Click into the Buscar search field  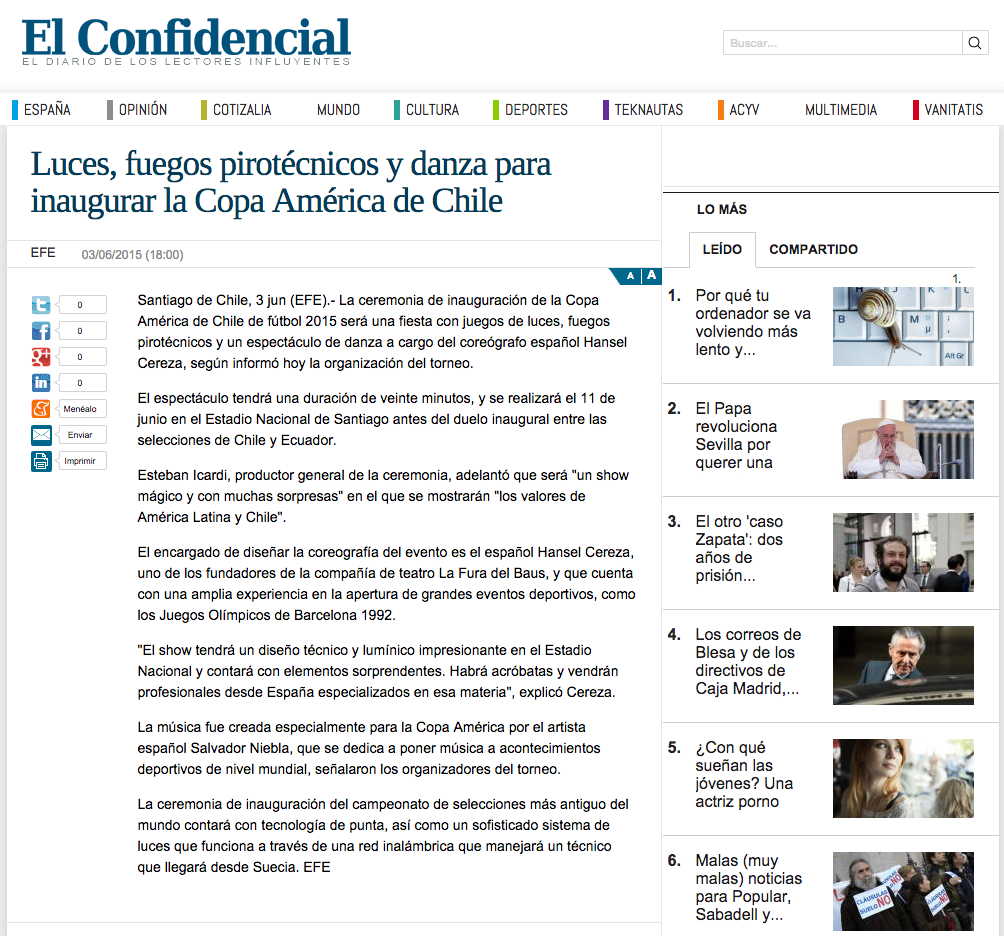click(842, 43)
